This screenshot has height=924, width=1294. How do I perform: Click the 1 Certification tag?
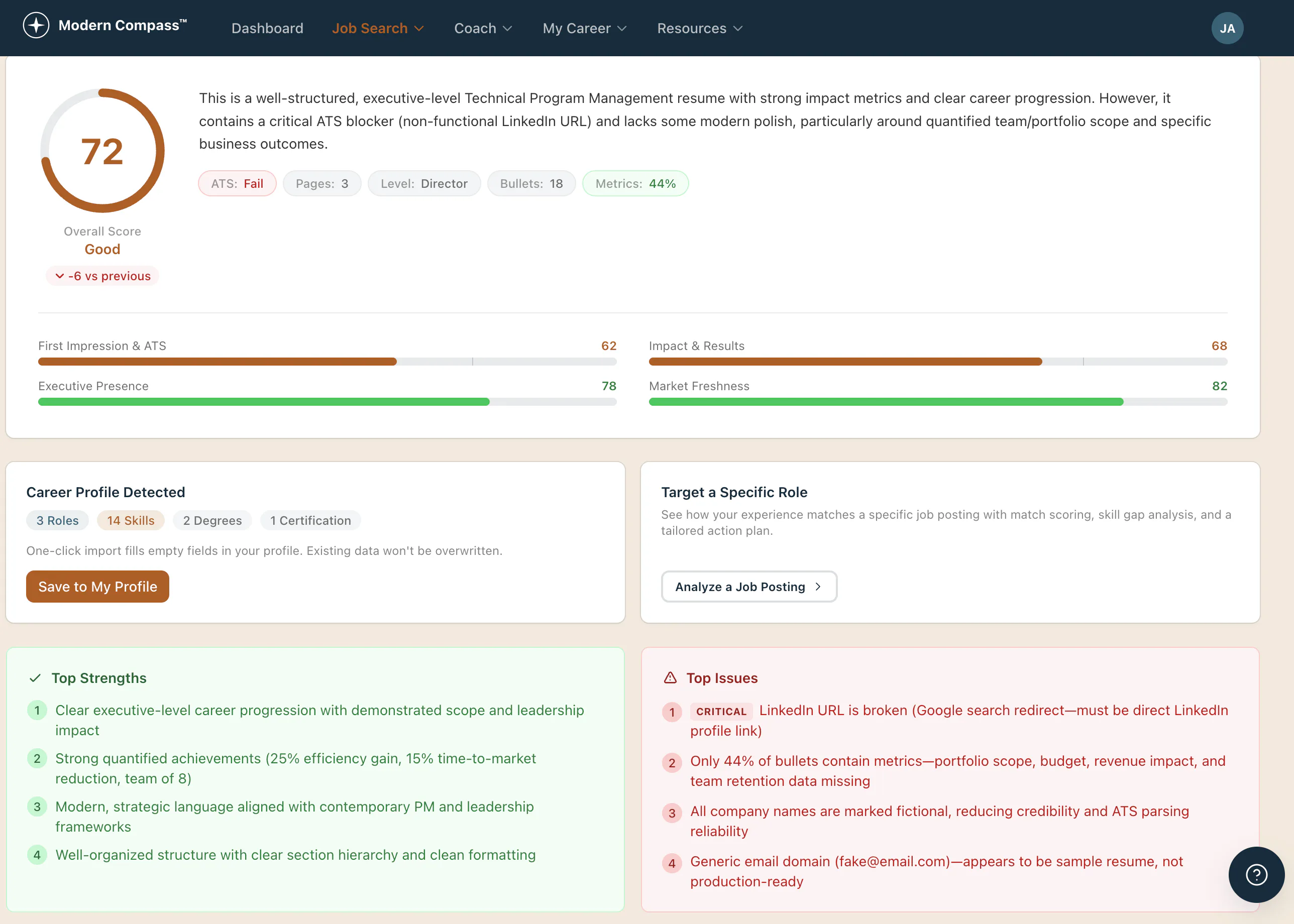tap(311, 520)
